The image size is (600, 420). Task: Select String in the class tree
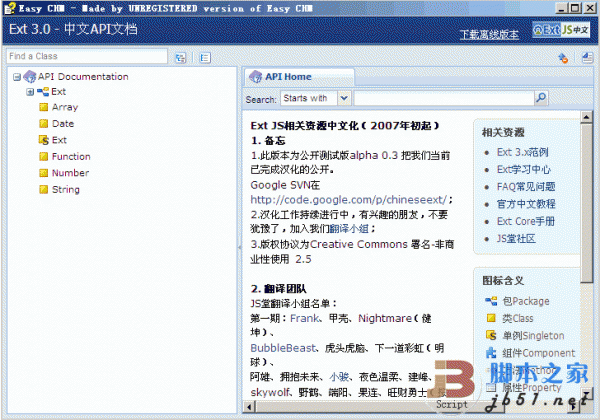click(66, 189)
